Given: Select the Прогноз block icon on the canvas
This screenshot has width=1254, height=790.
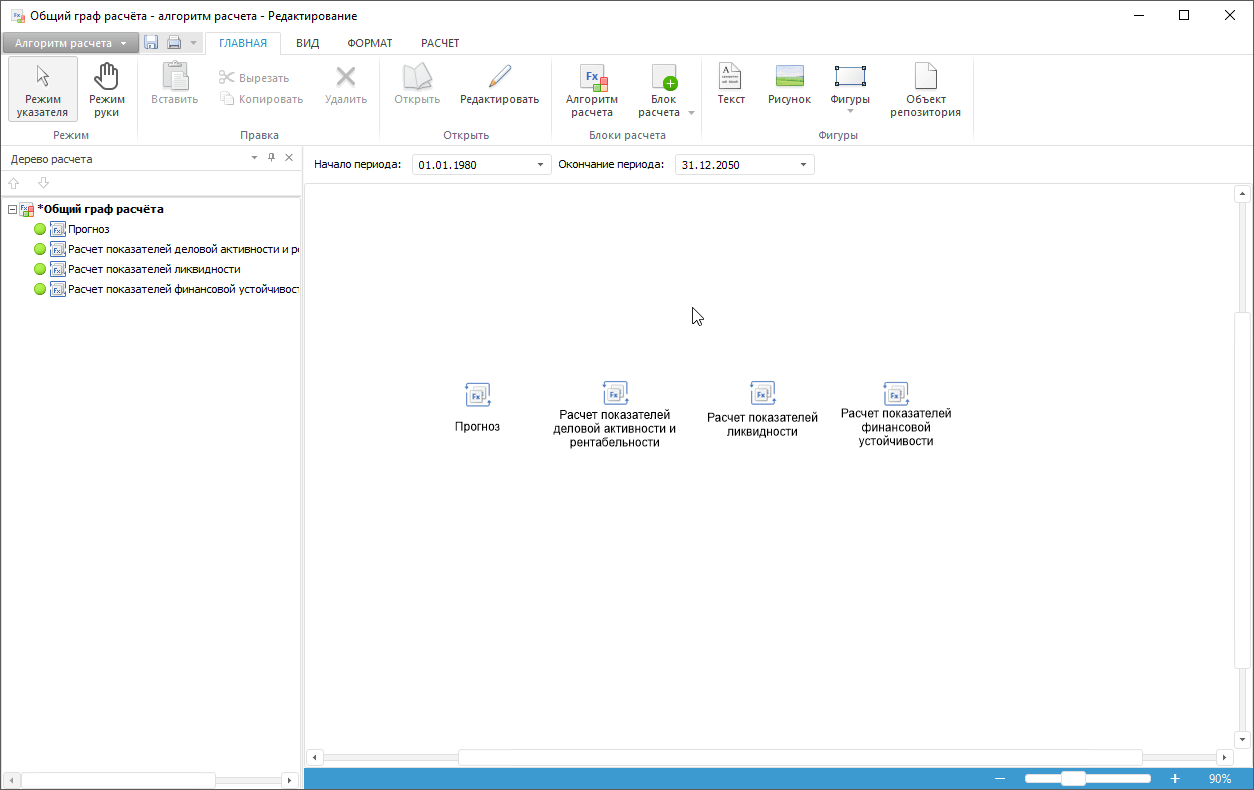Looking at the screenshot, I should click(477, 395).
